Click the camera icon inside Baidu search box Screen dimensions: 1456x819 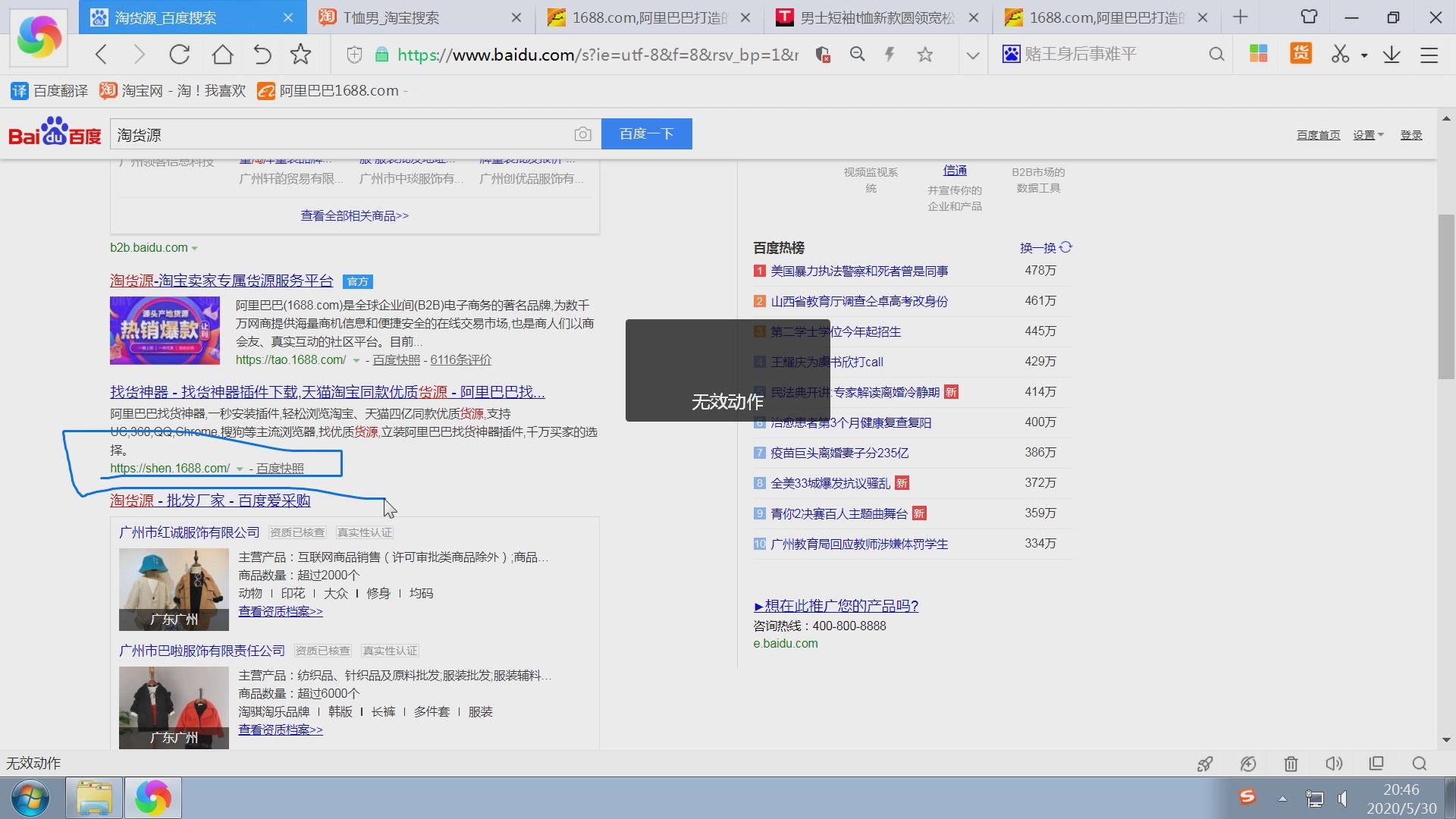click(582, 133)
